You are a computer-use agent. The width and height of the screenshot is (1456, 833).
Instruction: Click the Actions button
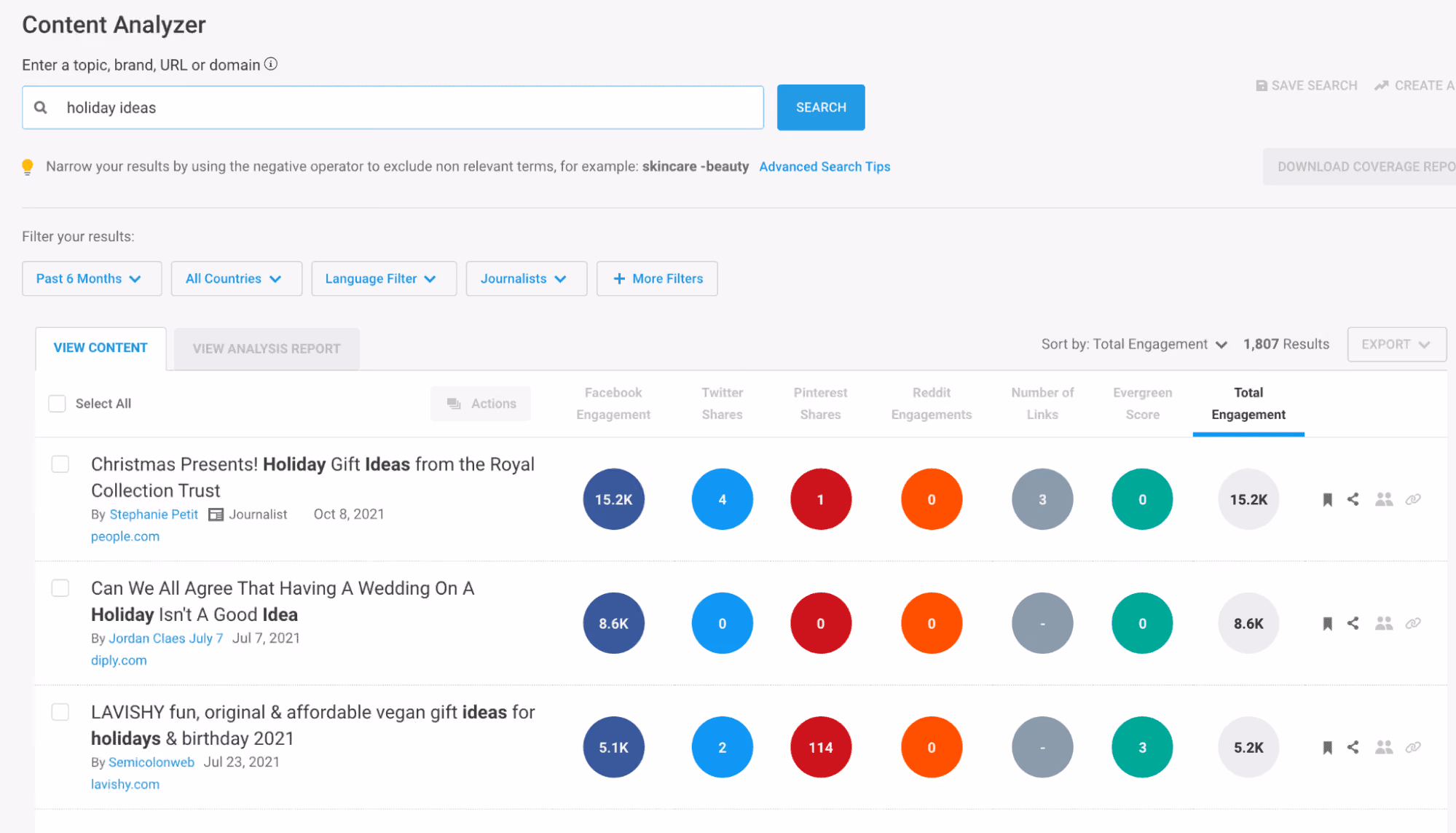click(481, 403)
